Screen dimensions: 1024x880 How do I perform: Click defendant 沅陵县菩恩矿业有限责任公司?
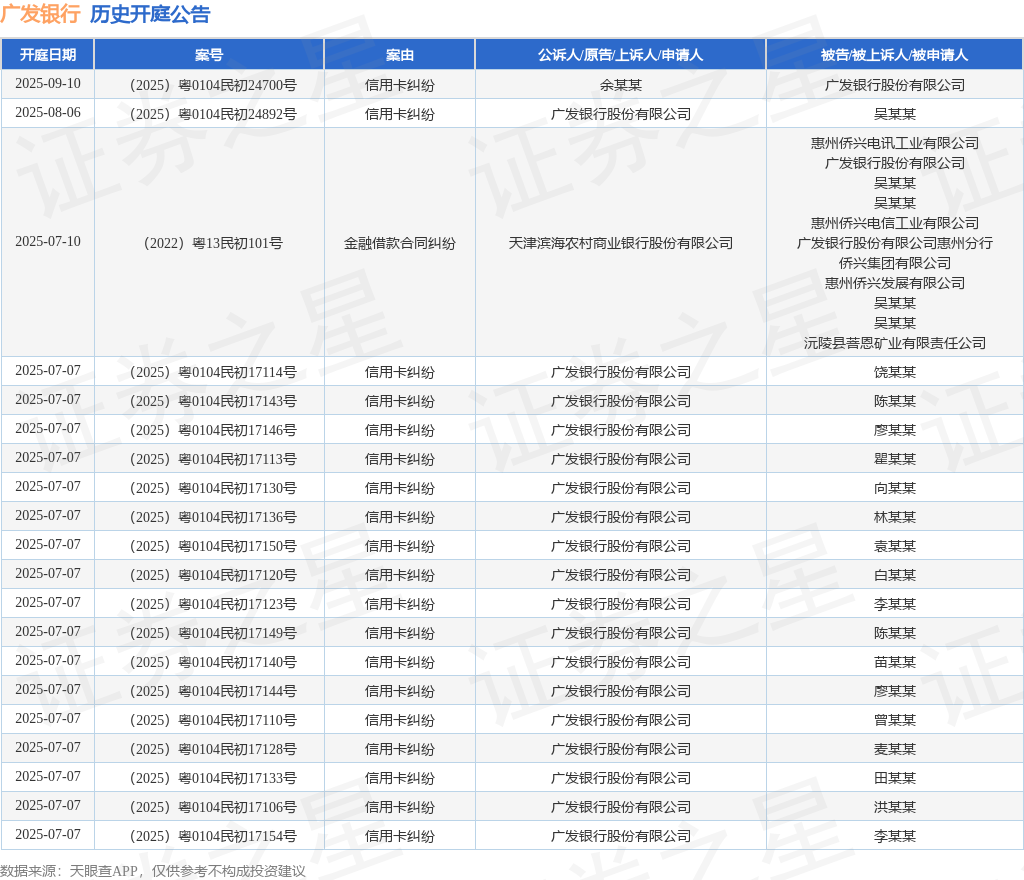point(895,343)
